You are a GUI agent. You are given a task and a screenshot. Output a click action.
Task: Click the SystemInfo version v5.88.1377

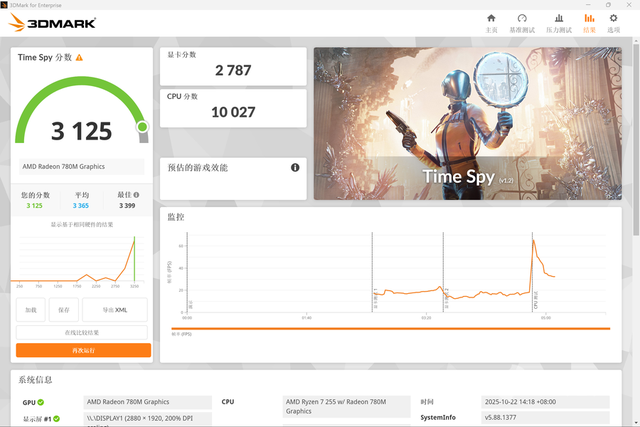coord(545,418)
